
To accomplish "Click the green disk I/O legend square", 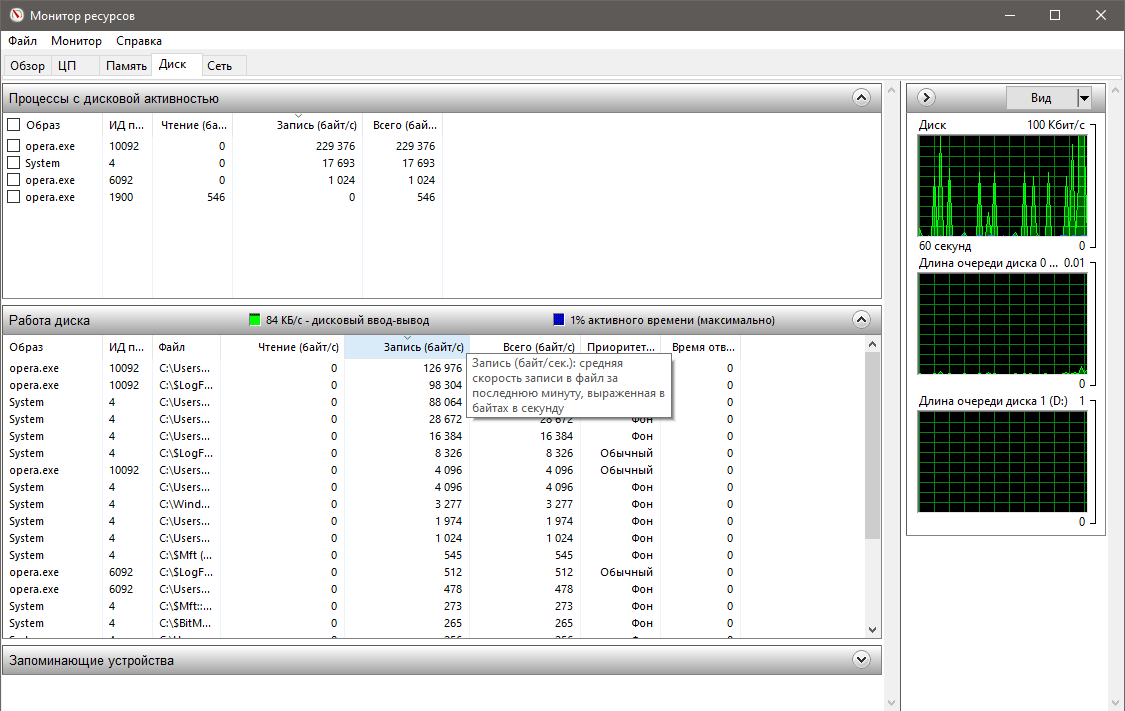I will pyautogui.click(x=254, y=320).
